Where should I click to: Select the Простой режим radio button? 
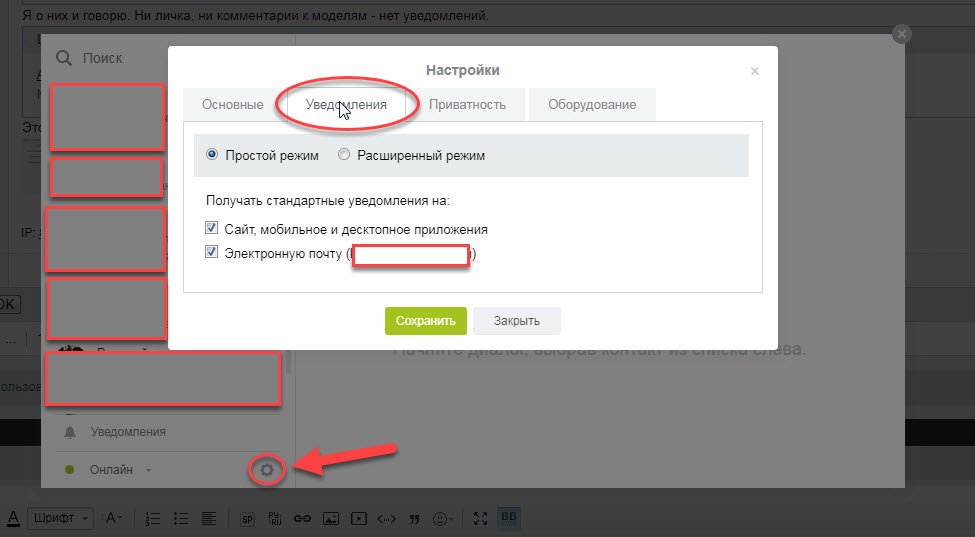pyautogui.click(x=211, y=155)
